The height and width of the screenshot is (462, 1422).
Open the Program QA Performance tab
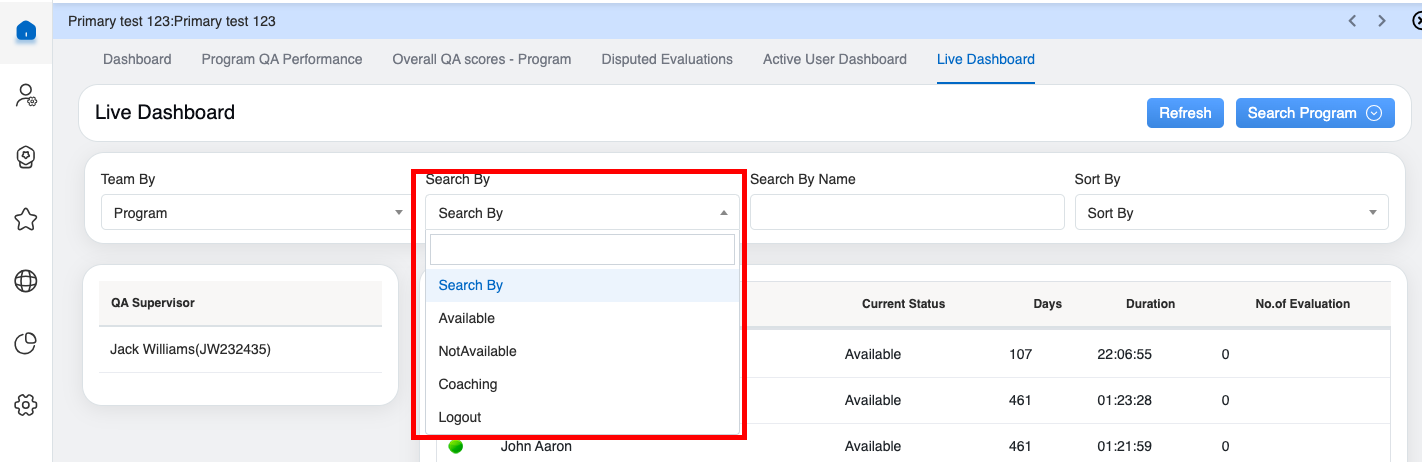point(282,59)
